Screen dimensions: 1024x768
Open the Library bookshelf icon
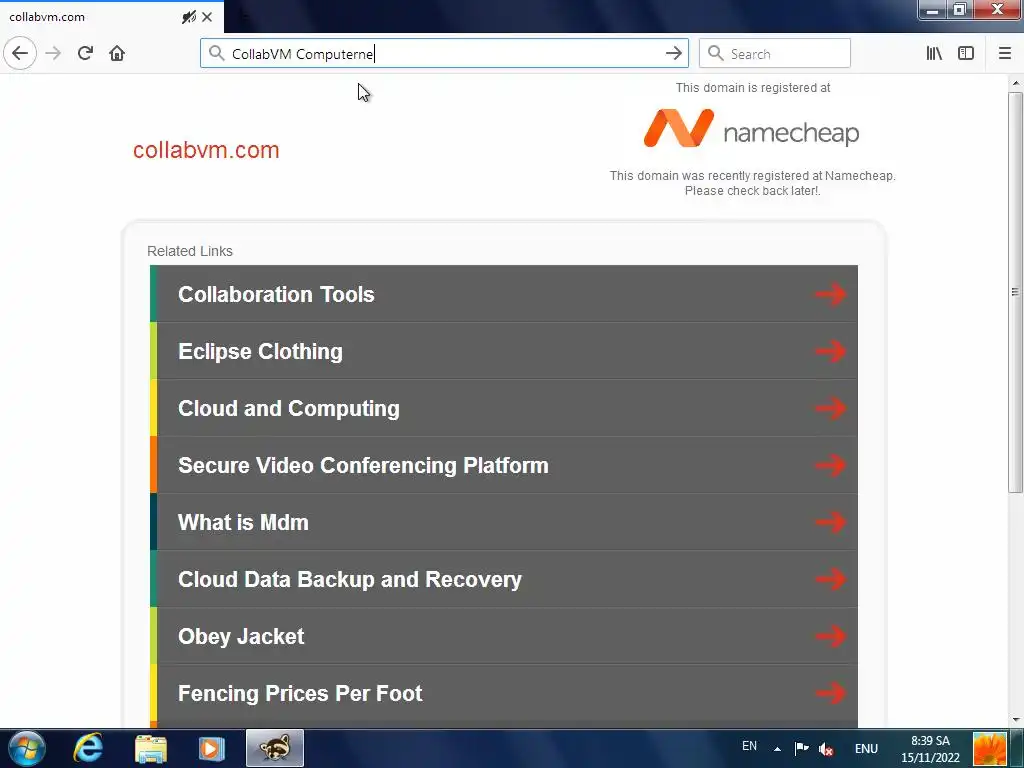[934, 53]
